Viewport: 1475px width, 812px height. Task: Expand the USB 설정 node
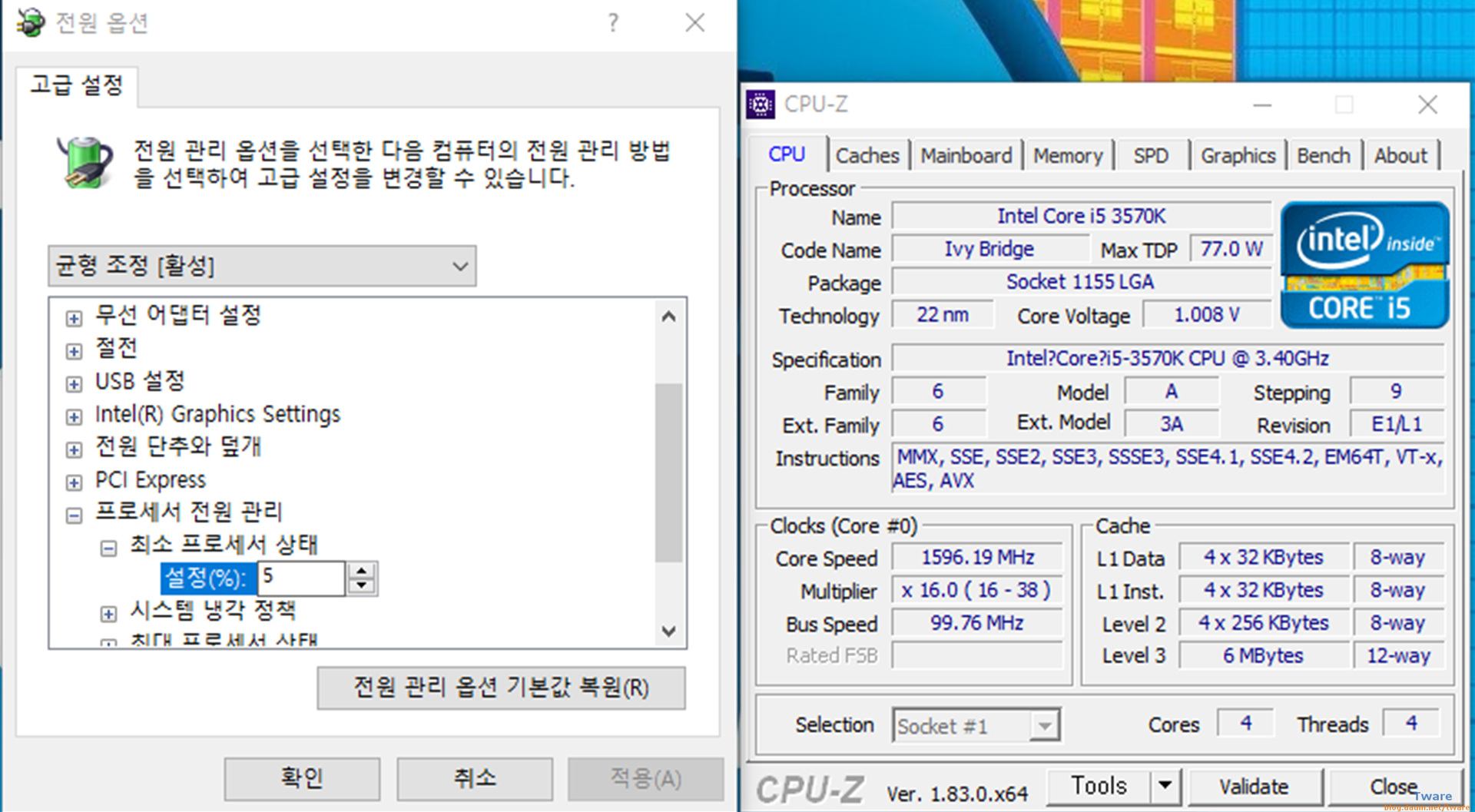coord(74,384)
